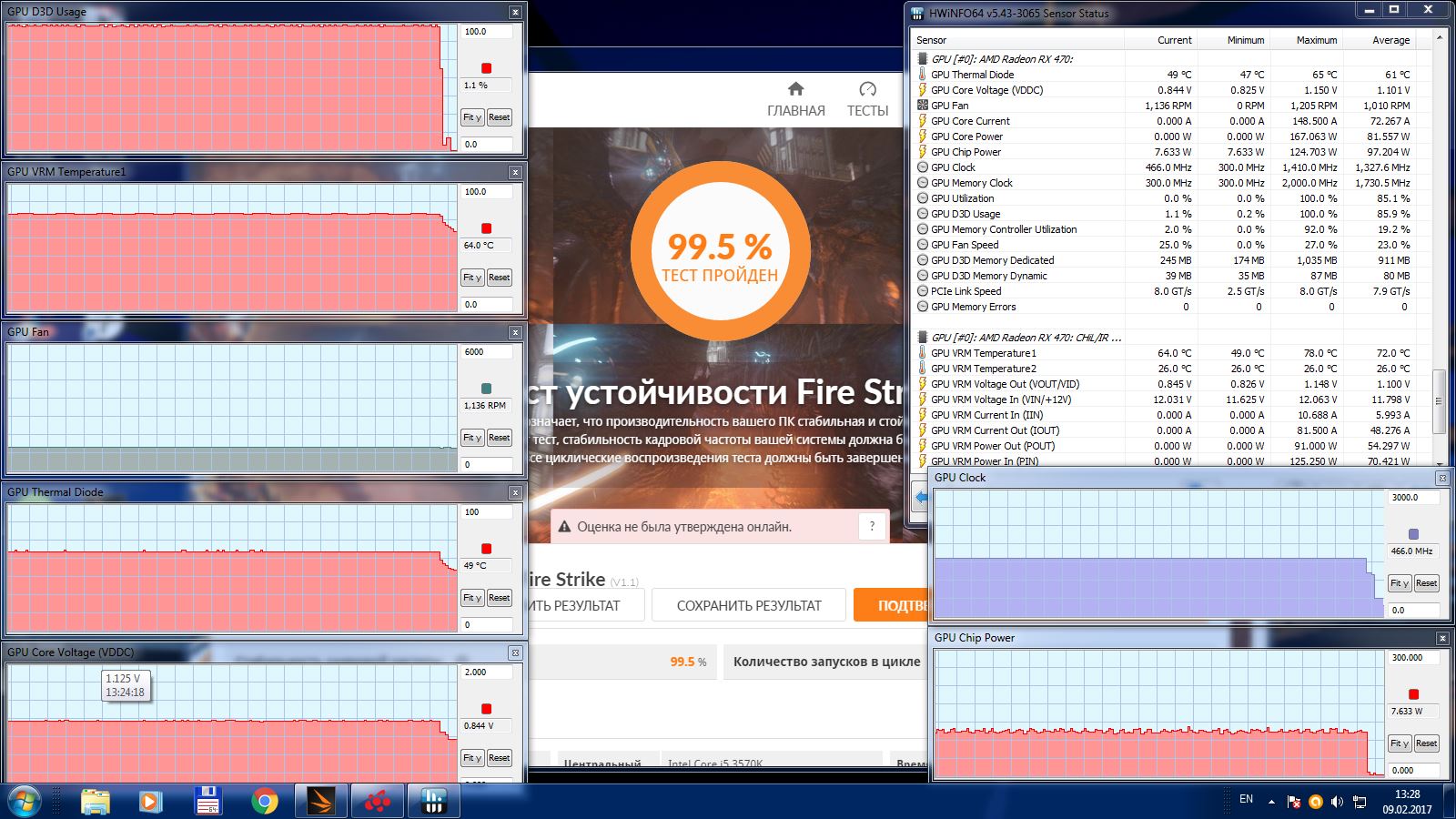Viewport: 1456px width, 819px height.
Task: Click the lightning icon beside GPU Core Voltage (VDDC)
Action: (922, 90)
